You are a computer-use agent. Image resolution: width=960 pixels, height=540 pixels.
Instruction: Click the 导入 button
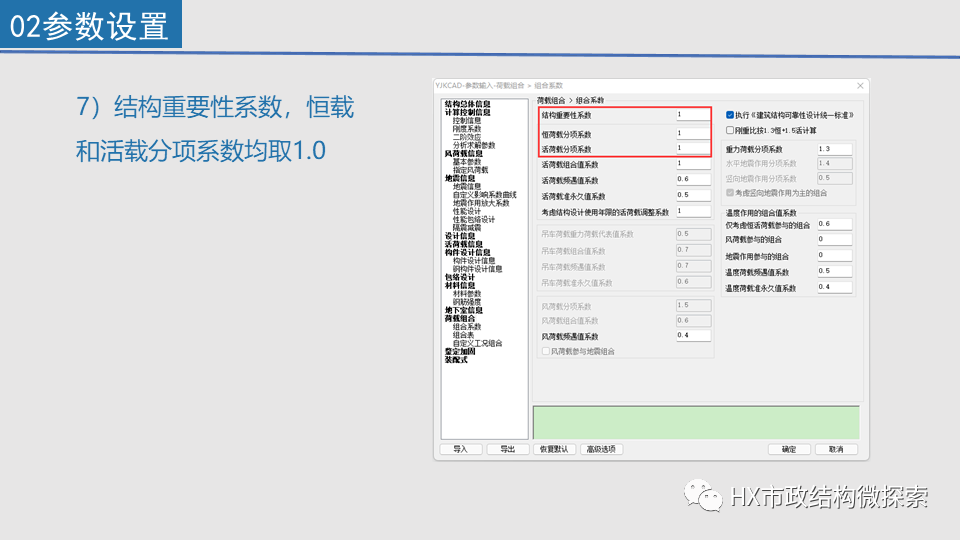[x=460, y=449]
